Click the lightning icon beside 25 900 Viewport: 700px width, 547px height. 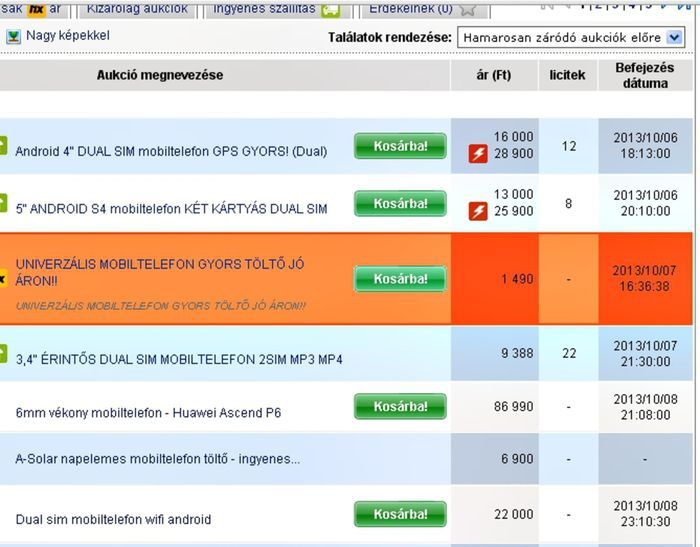(478, 211)
